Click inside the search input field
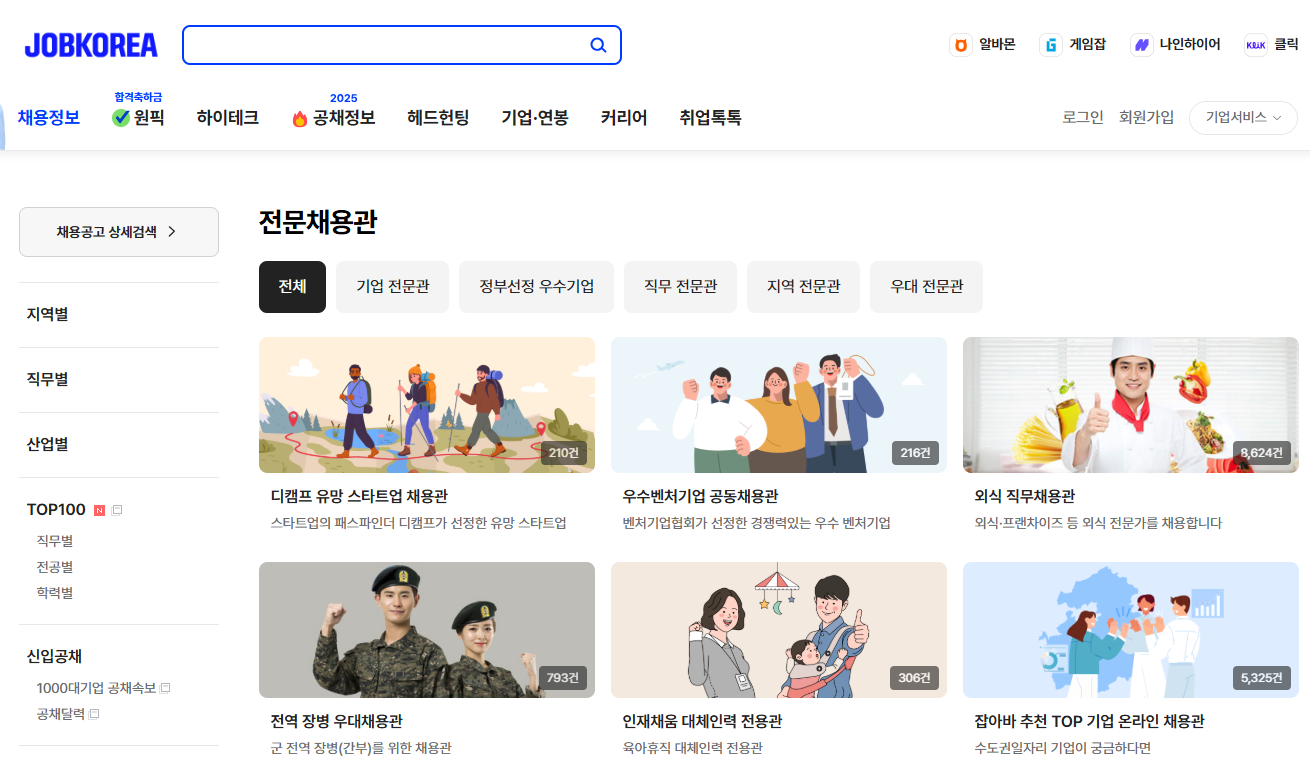 click(x=390, y=44)
